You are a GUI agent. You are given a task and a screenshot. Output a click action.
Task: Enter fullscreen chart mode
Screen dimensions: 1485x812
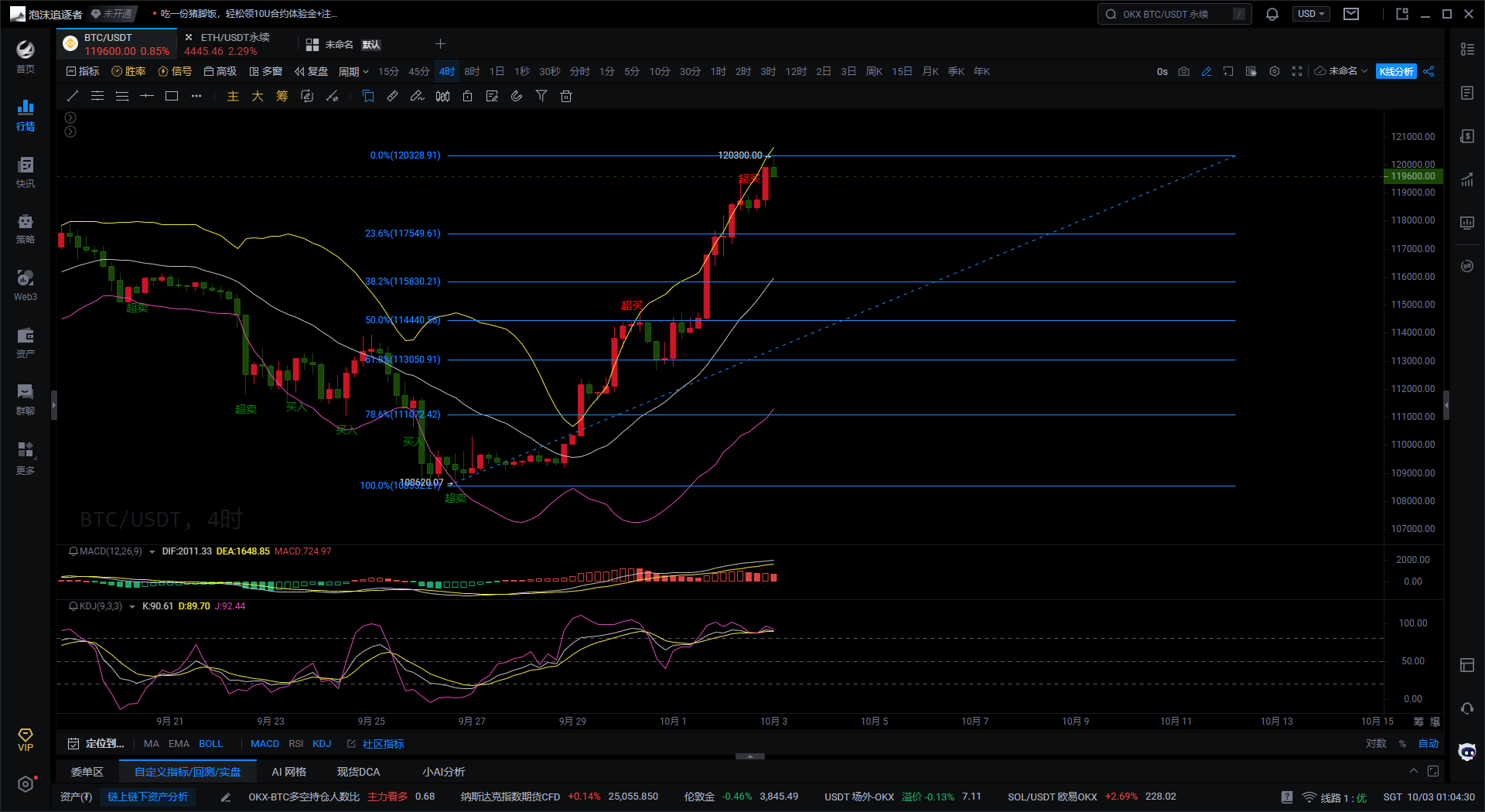click(x=1297, y=71)
